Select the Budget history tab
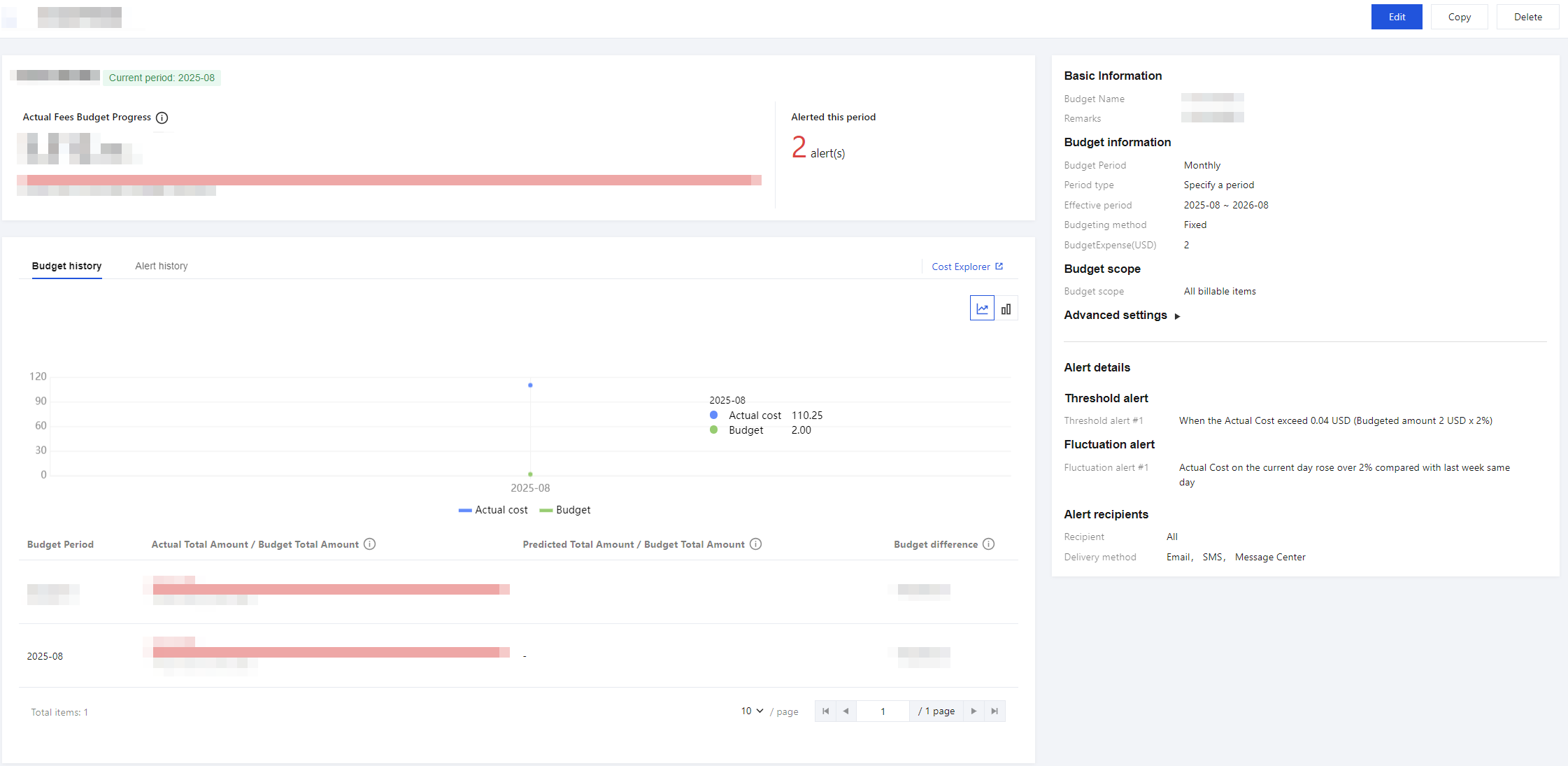The width and height of the screenshot is (1568, 766). click(x=66, y=266)
